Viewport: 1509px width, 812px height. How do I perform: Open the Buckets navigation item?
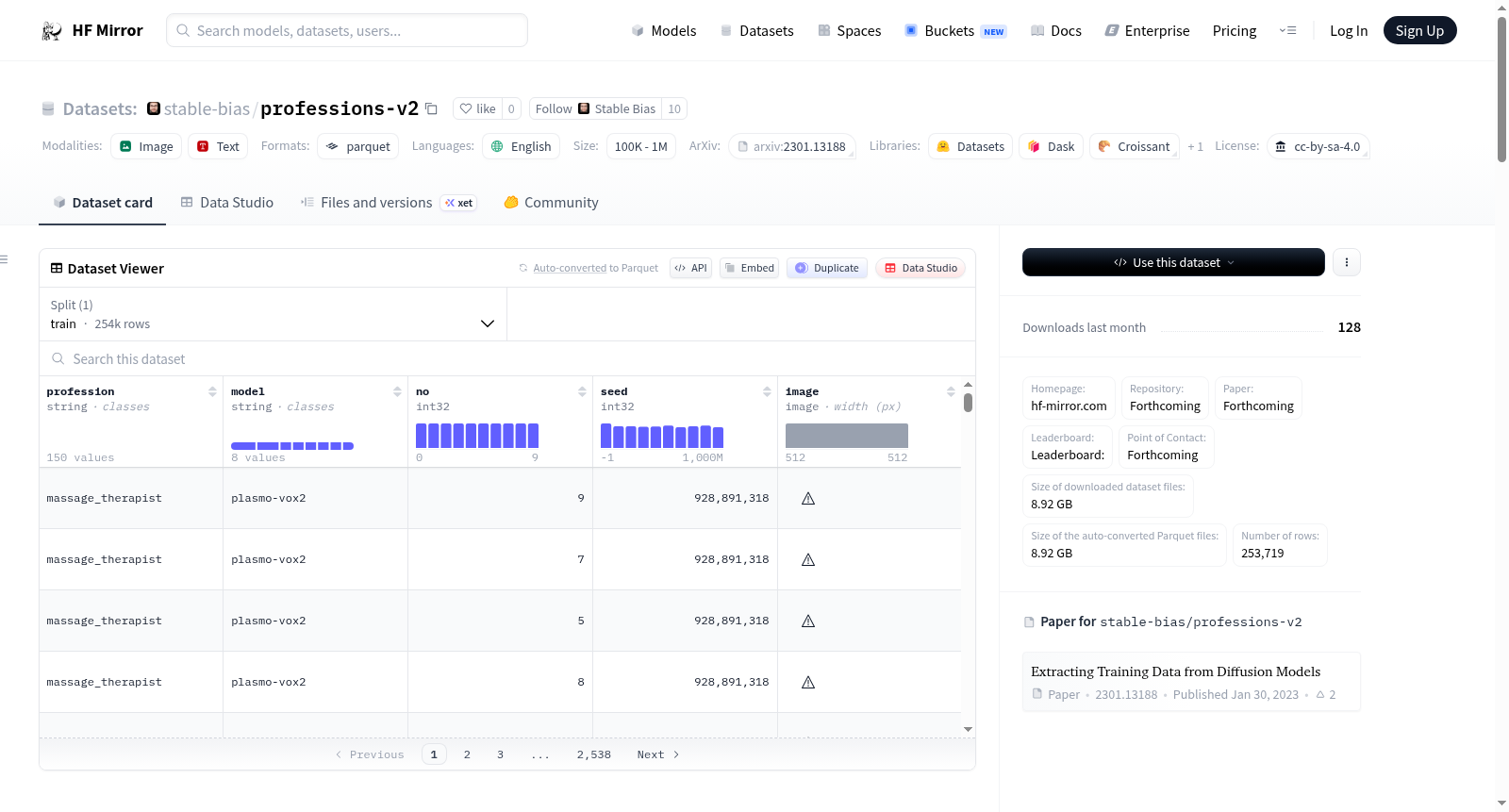(x=955, y=31)
